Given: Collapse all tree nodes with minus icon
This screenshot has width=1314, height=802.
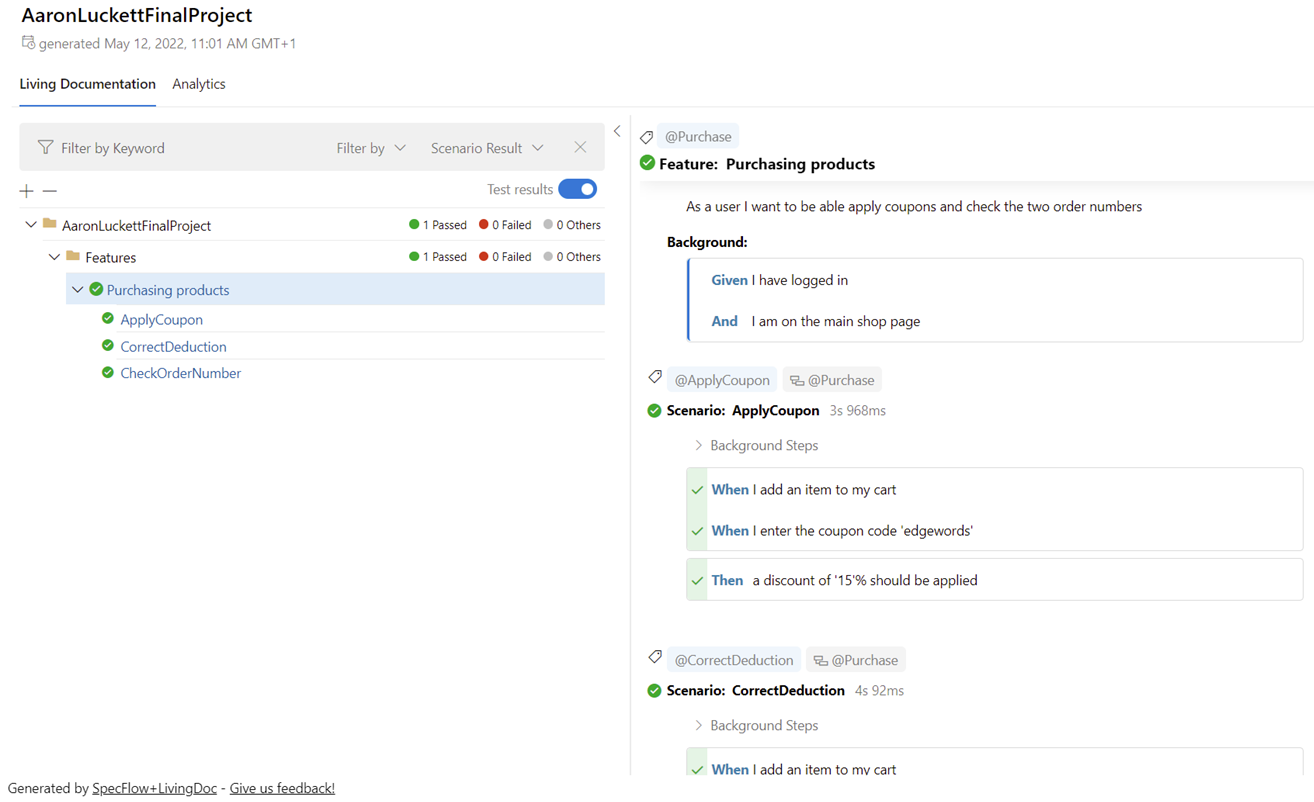Looking at the screenshot, I should 50,190.
